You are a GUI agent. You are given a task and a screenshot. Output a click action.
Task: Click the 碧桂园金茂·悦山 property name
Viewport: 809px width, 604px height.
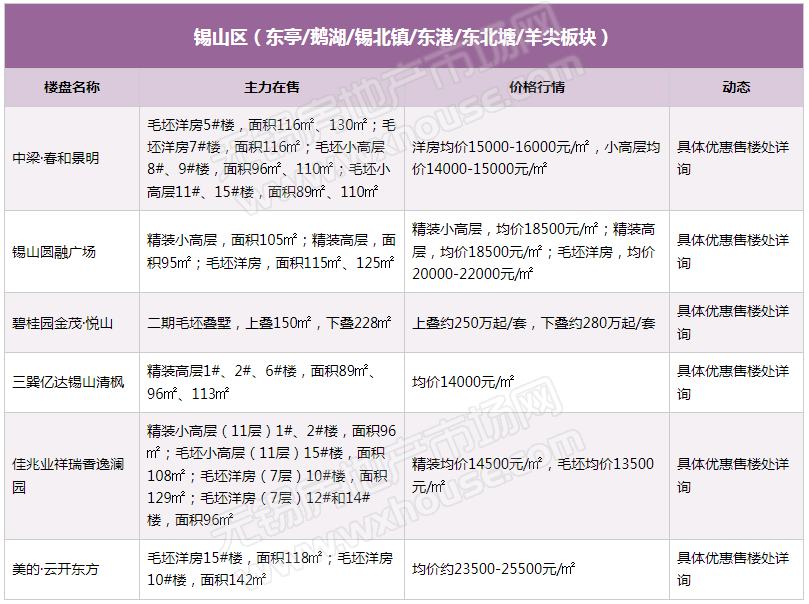(x=62, y=323)
